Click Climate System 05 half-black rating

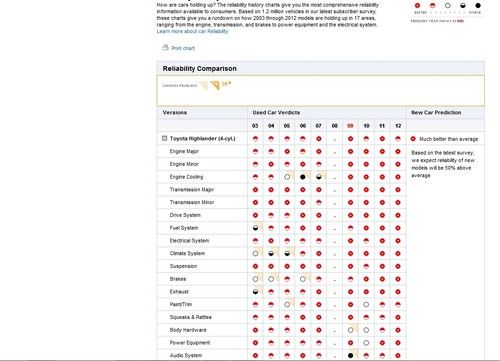click(x=287, y=253)
